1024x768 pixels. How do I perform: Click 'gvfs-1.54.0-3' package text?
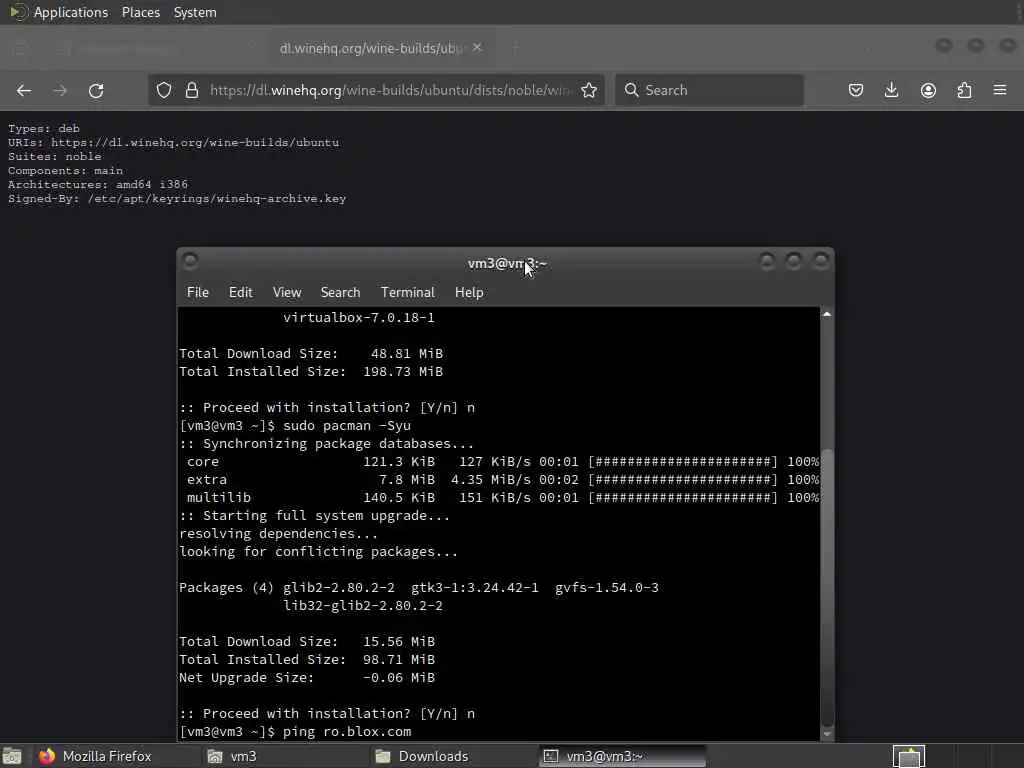[607, 587]
